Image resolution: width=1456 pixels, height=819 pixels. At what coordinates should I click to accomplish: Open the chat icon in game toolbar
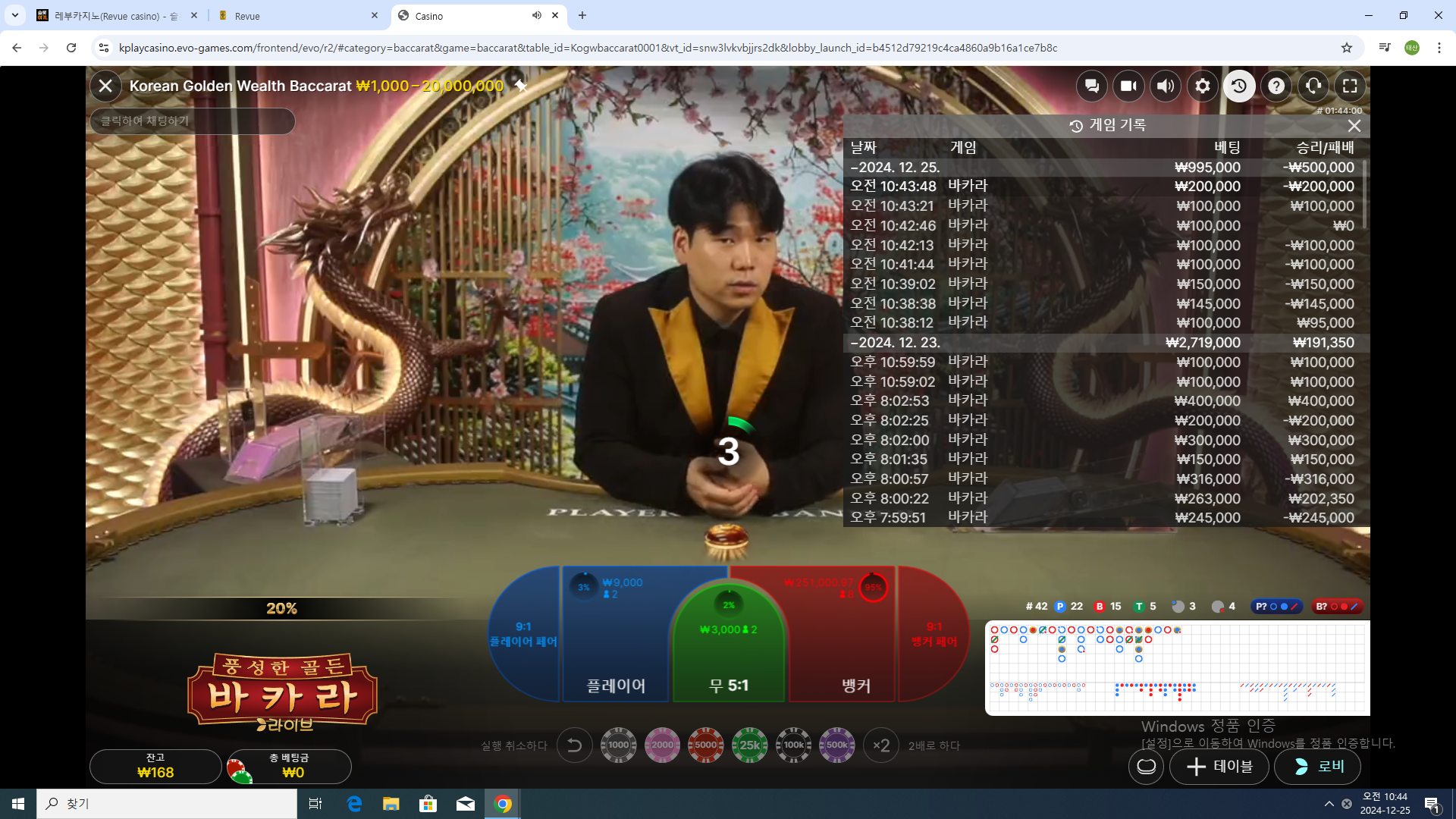tap(1092, 86)
